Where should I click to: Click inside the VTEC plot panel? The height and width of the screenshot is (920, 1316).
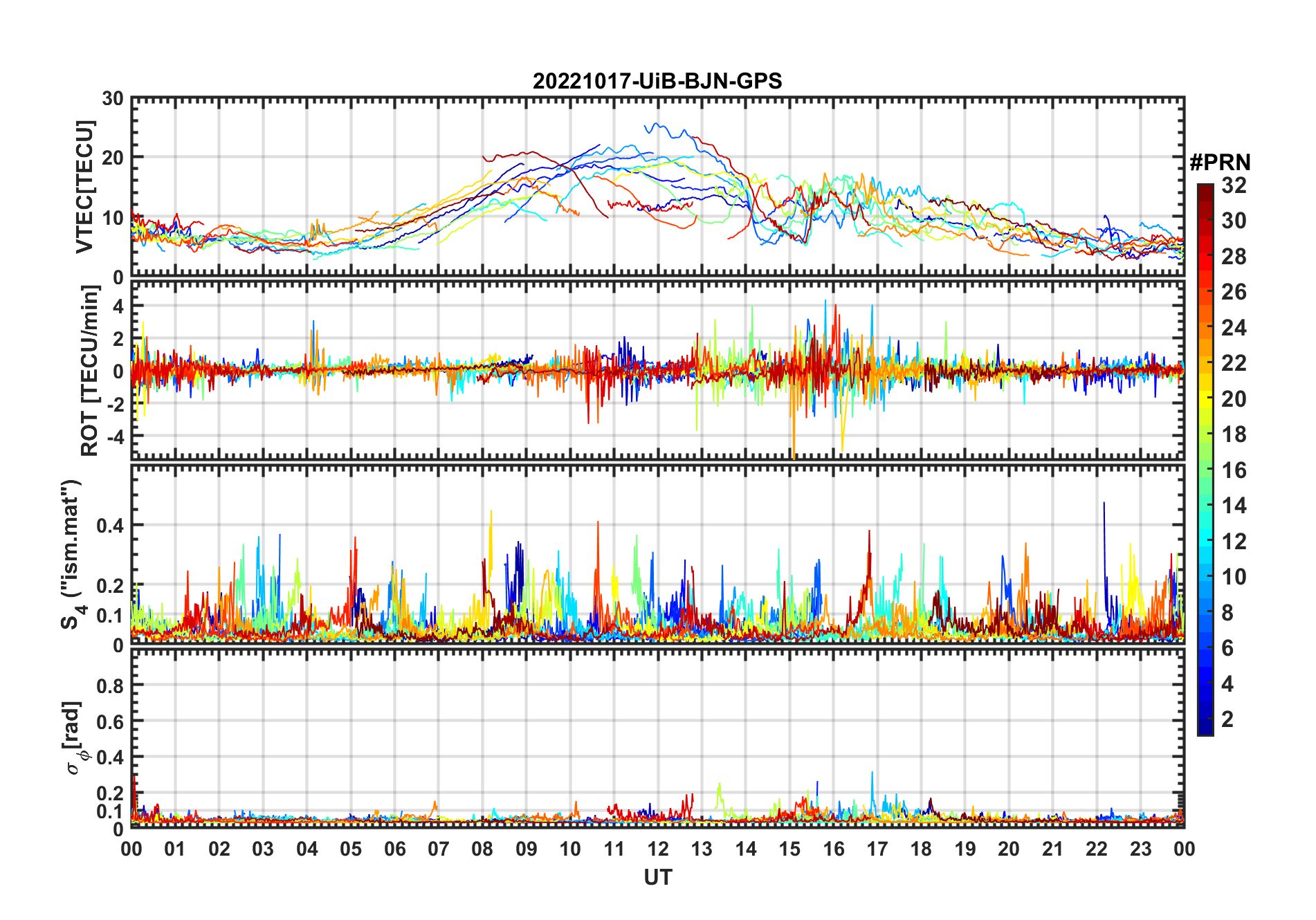[658, 187]
